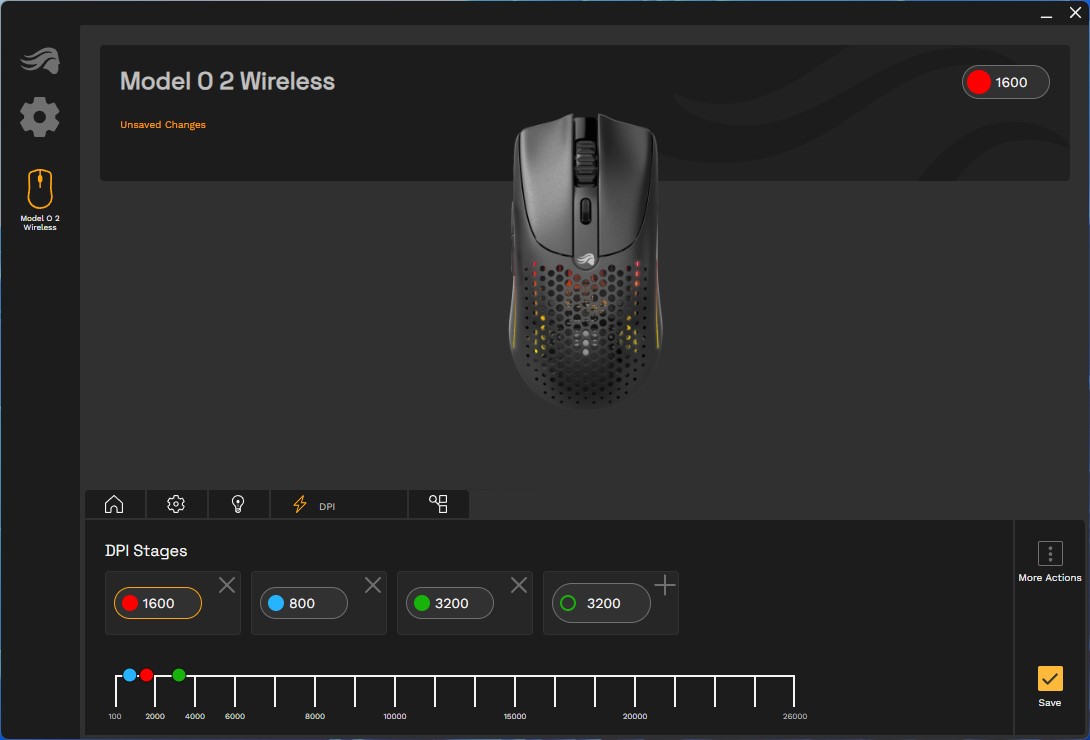Select the green 3200 DPI stage pill
Image resolution: width=1090 pixels, height=740 pixels.
click(450, 603)
